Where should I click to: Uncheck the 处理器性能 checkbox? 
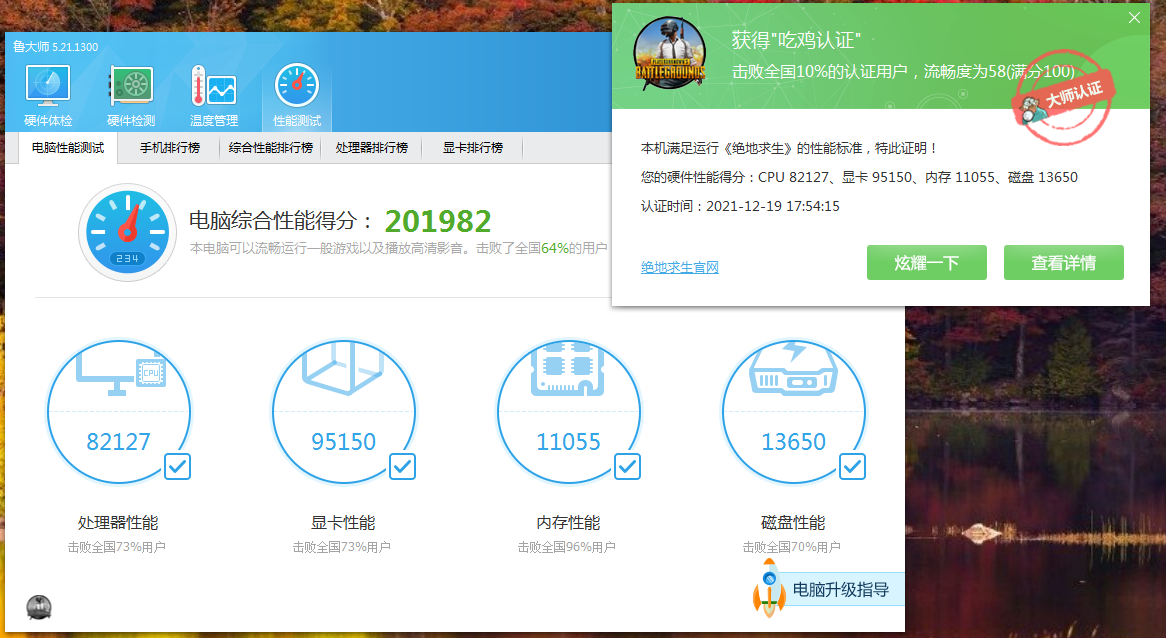point(177,467)
